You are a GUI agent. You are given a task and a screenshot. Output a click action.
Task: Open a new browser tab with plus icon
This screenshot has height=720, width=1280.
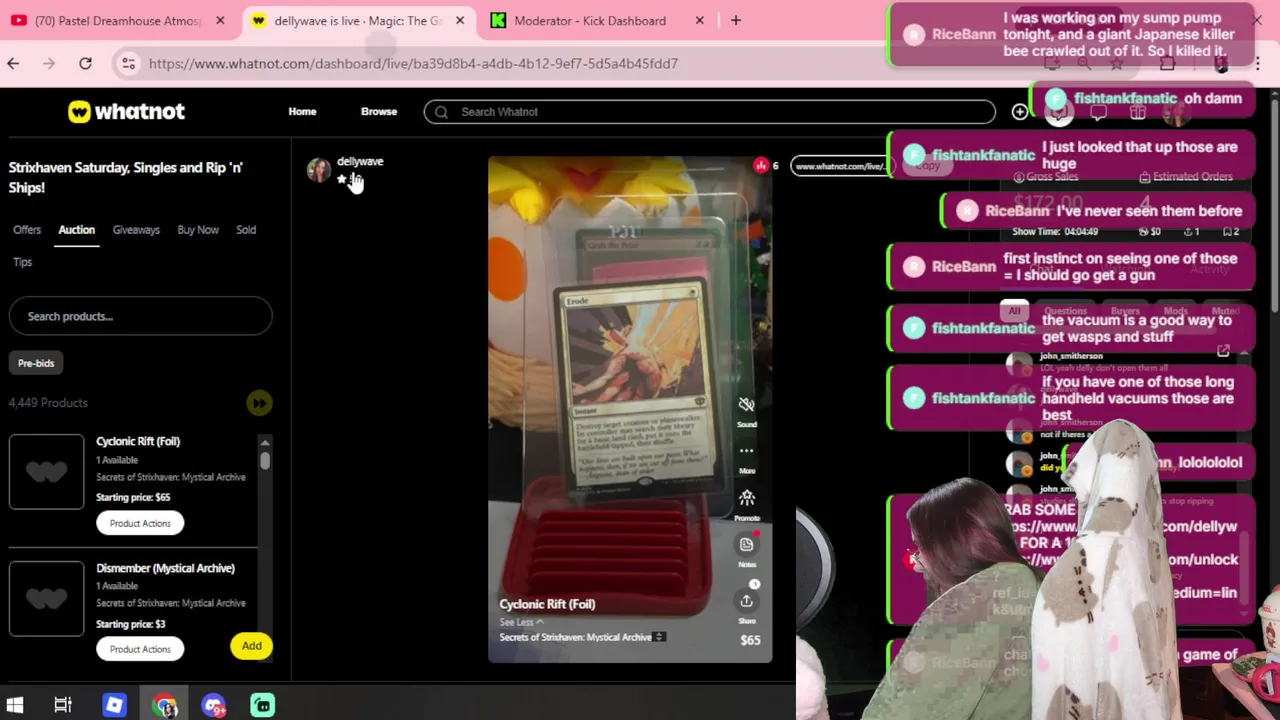736,20
